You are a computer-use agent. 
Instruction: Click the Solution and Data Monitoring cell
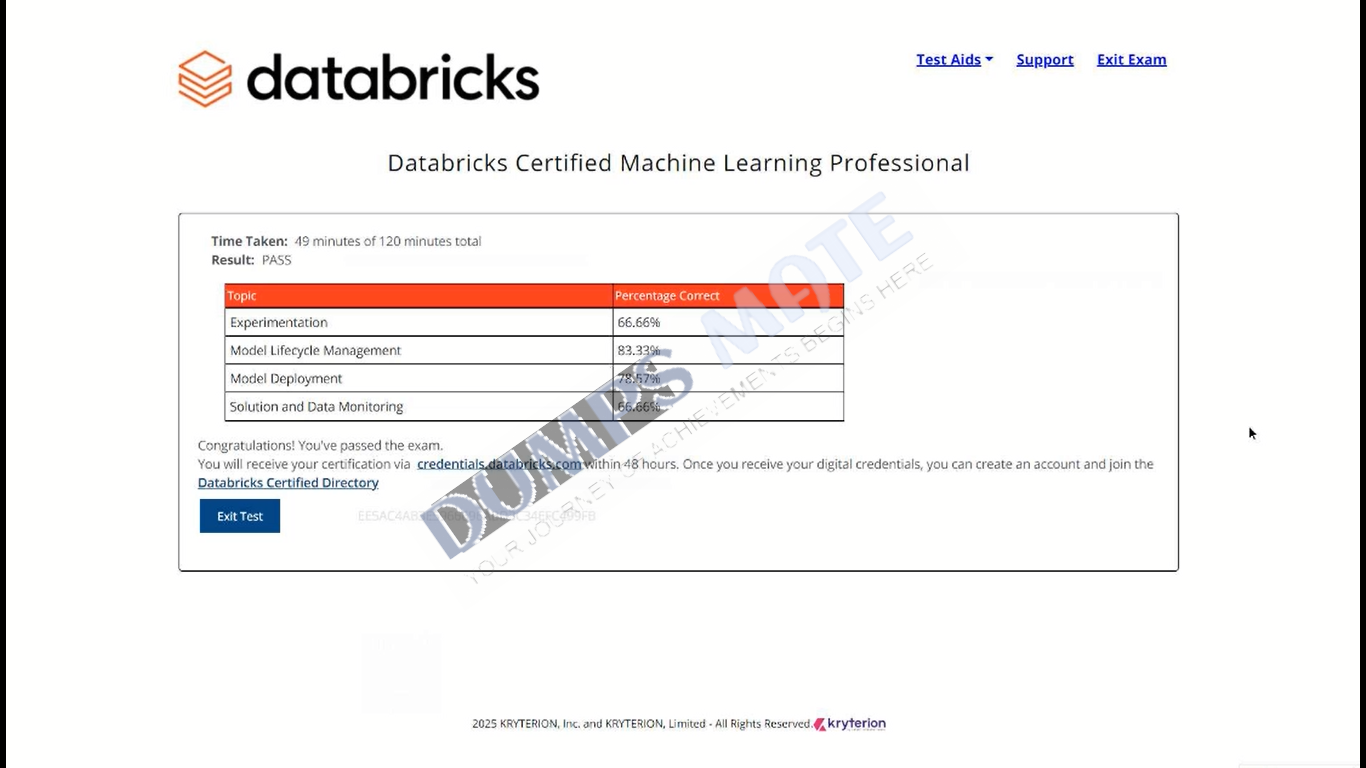[x=419, y=407]
